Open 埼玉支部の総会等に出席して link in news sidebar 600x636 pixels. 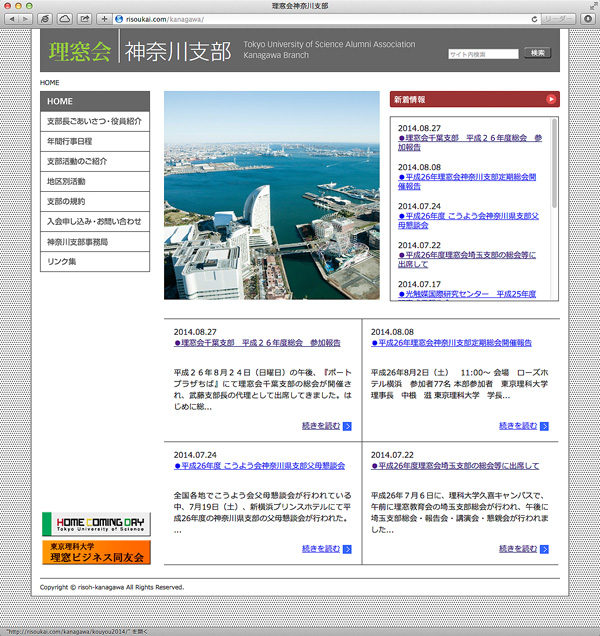[x=467, y=259]
